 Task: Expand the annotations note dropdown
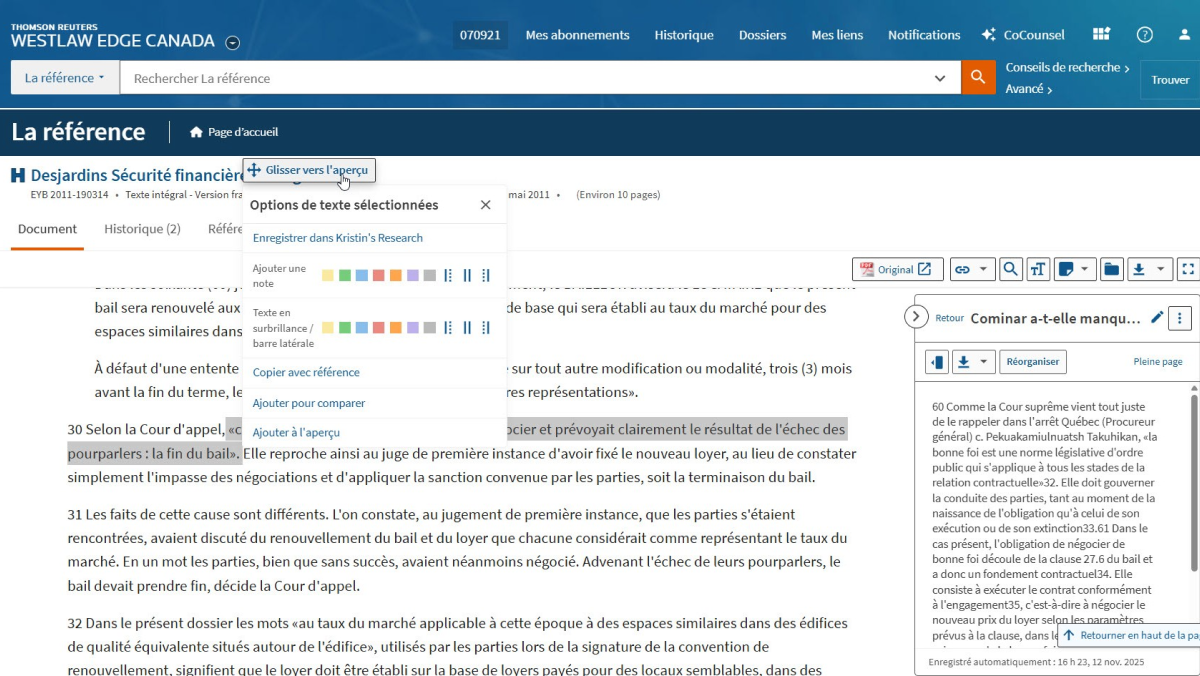1084,269
